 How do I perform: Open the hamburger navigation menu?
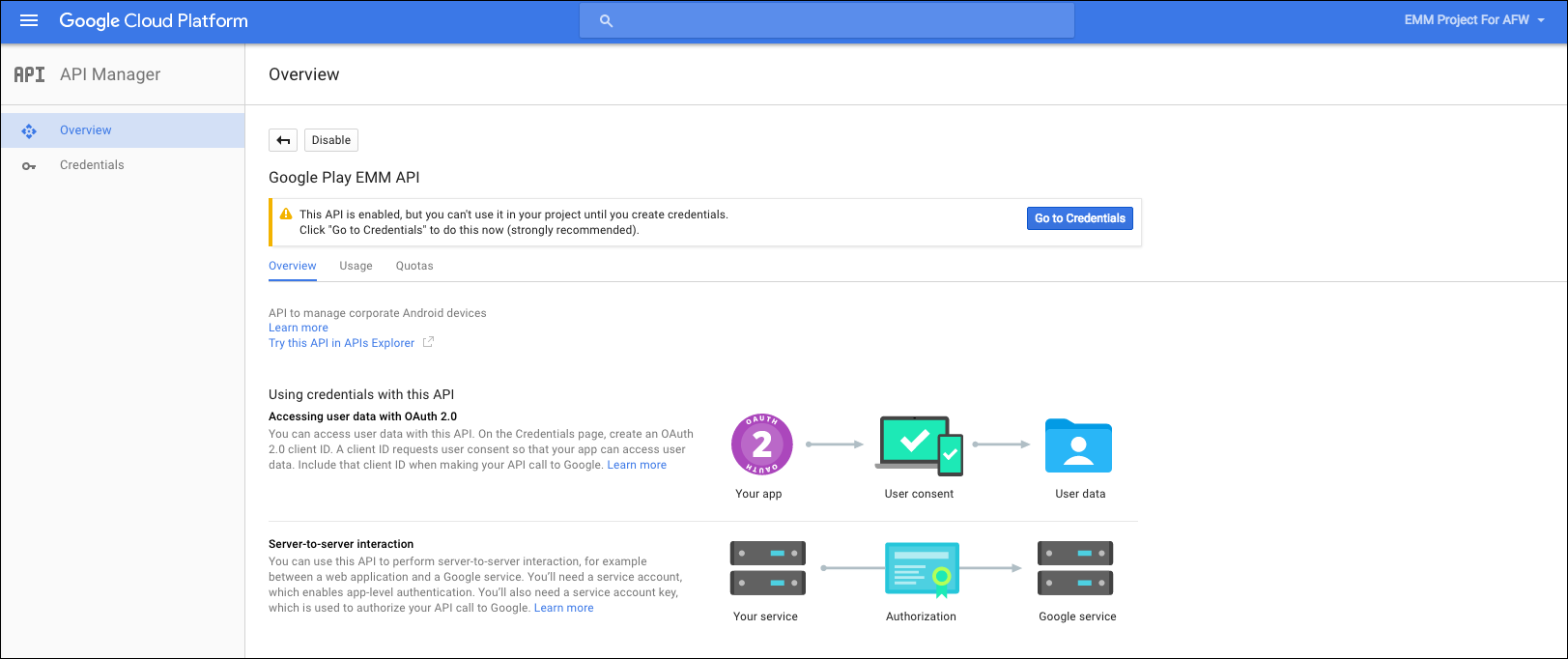29,20
